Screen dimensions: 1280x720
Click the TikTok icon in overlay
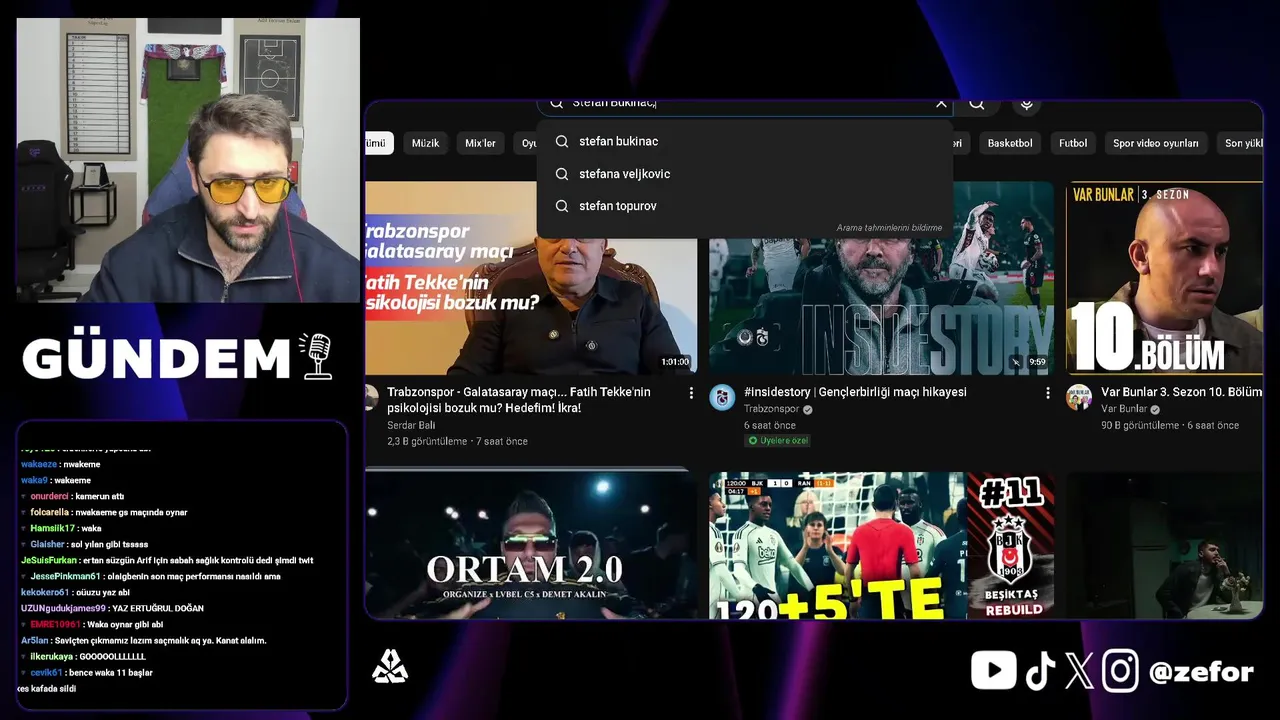click(1040, 671)
